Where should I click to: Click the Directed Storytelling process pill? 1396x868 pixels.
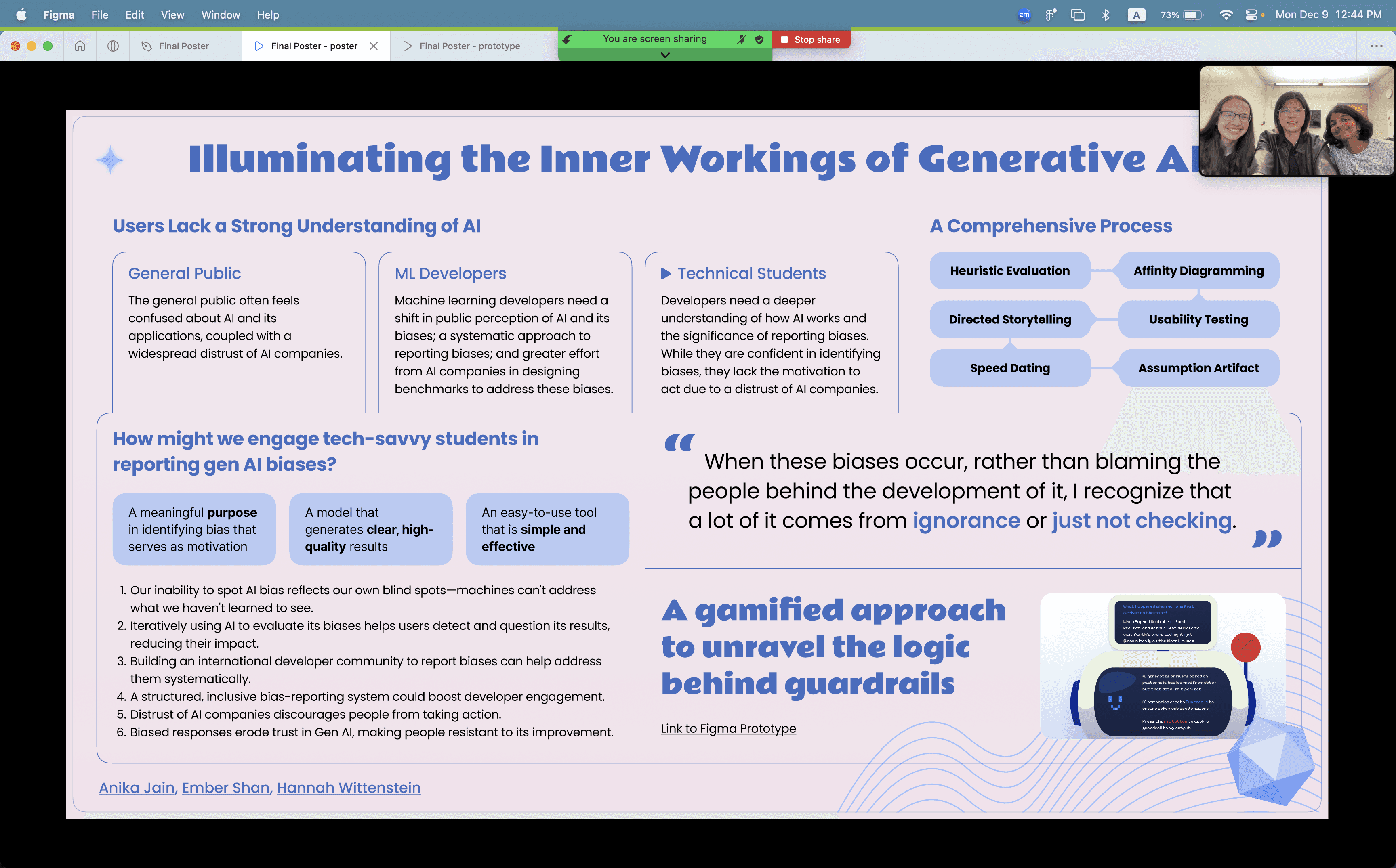(1009, 319)
